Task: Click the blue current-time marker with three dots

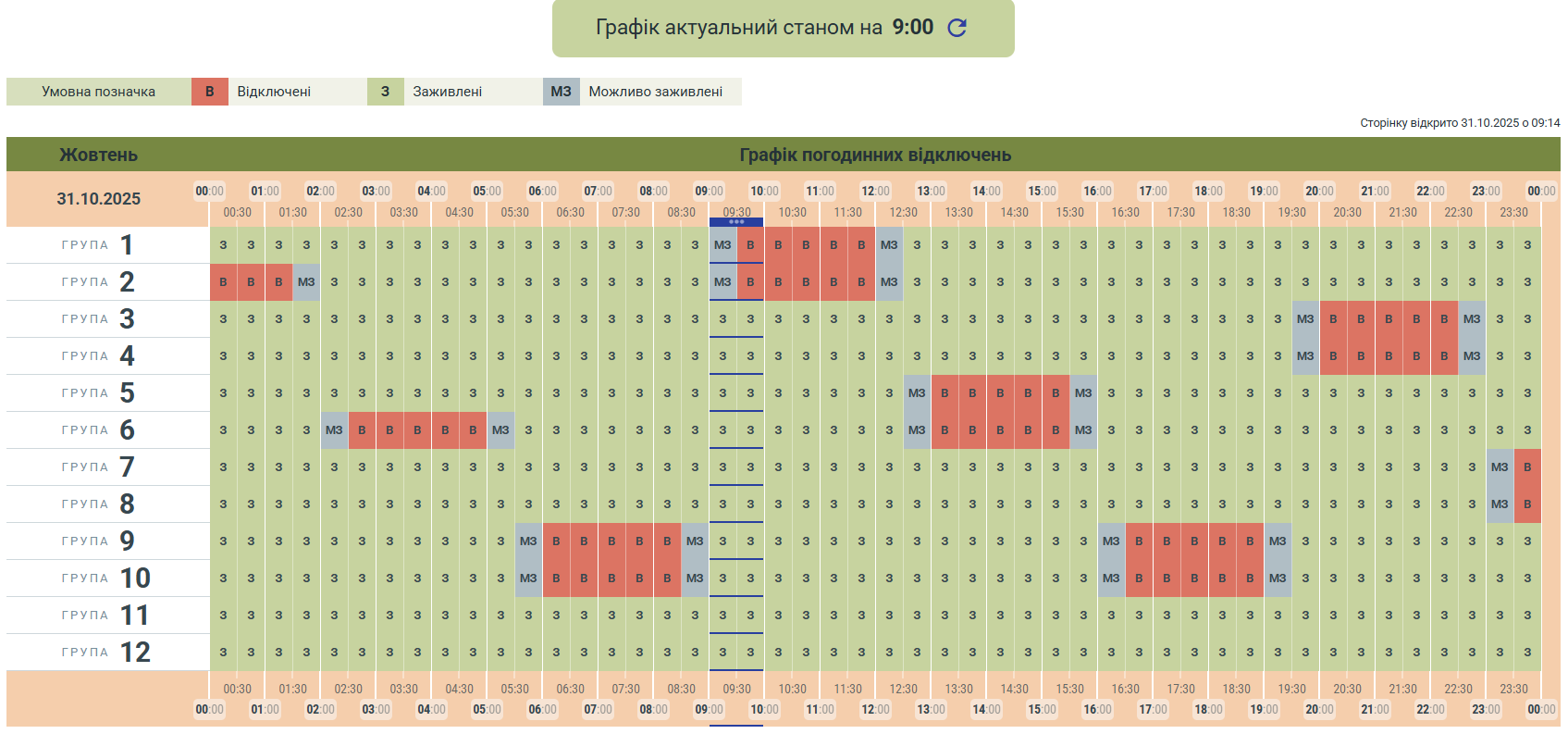Action: (736, 222)
